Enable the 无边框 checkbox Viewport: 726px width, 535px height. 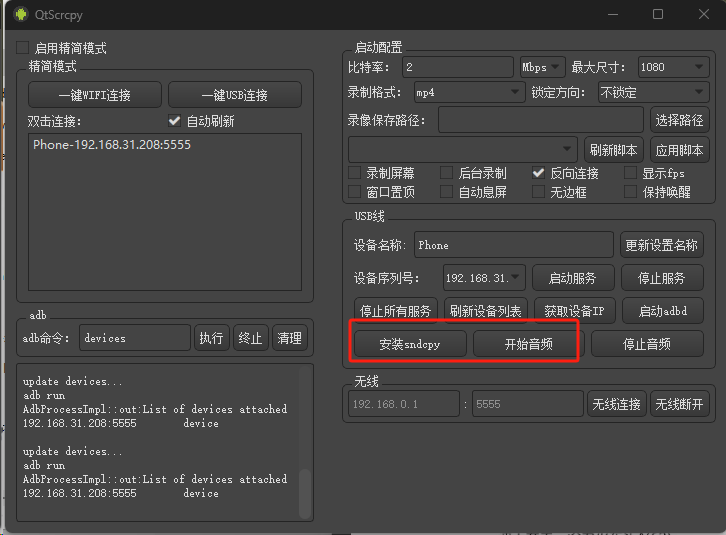(x=538, y=192)
